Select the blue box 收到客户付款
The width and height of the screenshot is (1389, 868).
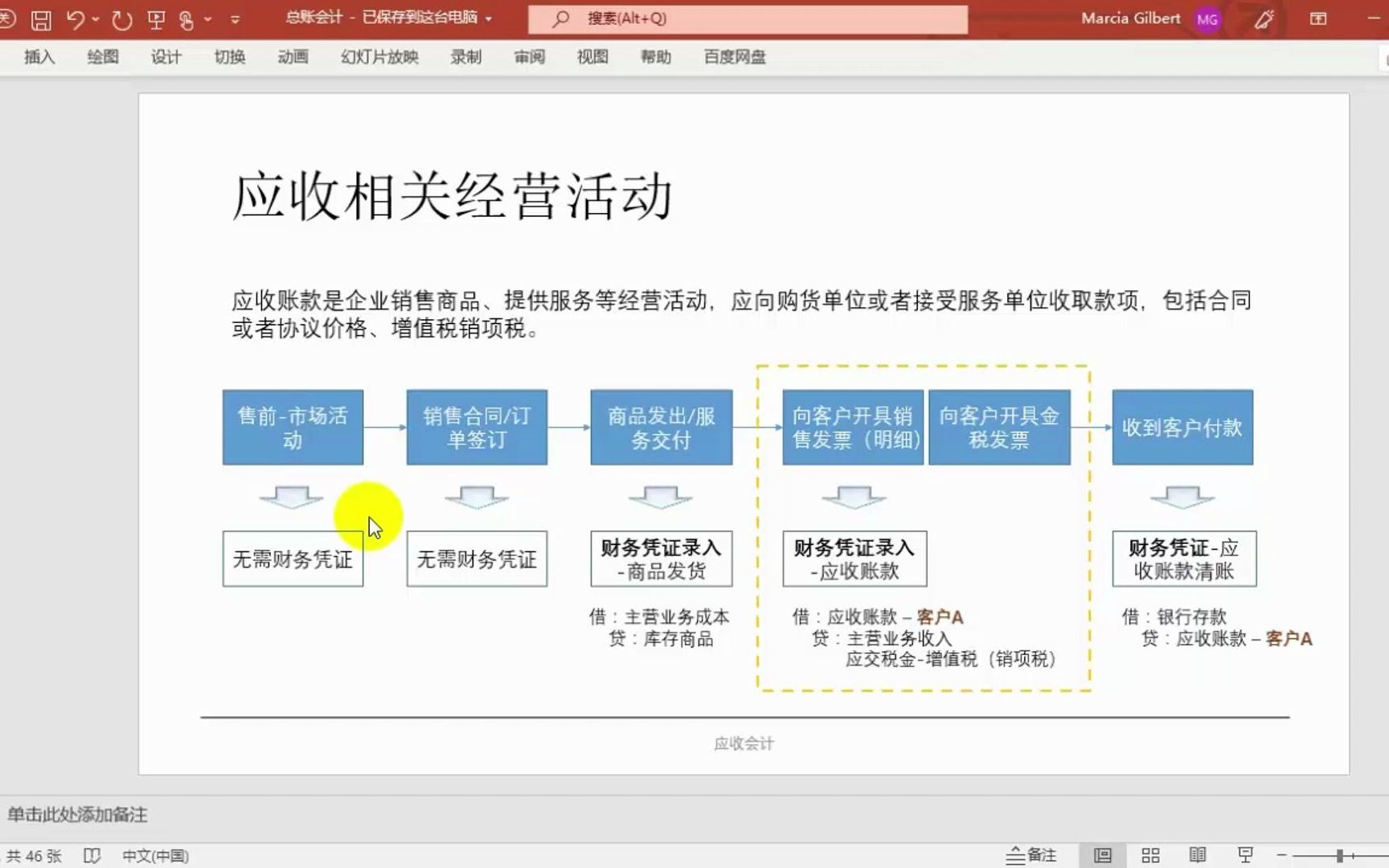coord(1182,428)
